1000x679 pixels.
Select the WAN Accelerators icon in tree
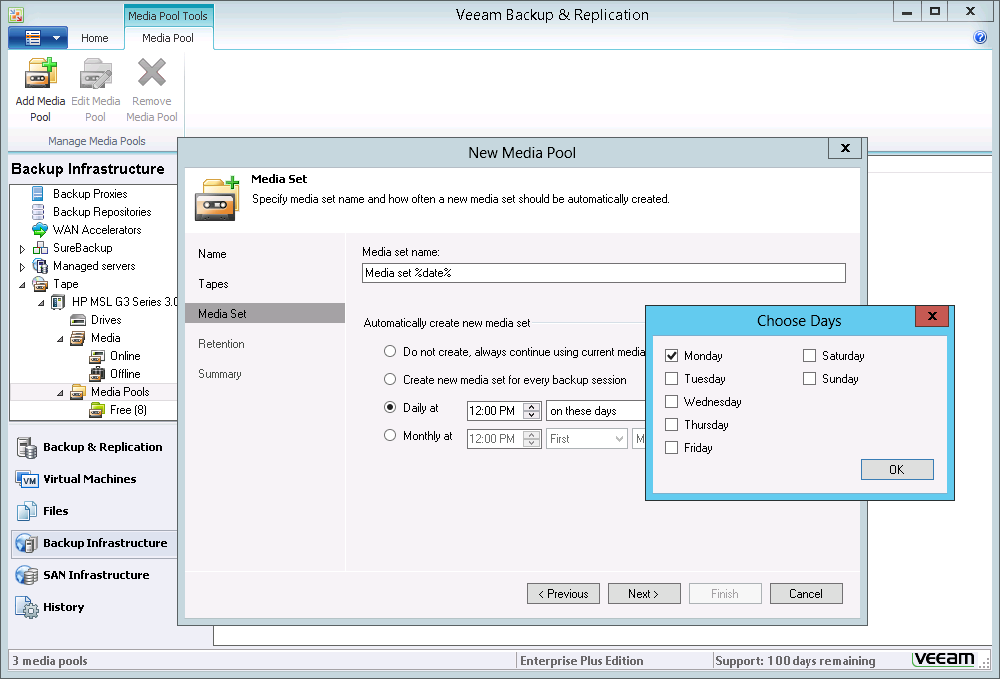tap(40, 230)
